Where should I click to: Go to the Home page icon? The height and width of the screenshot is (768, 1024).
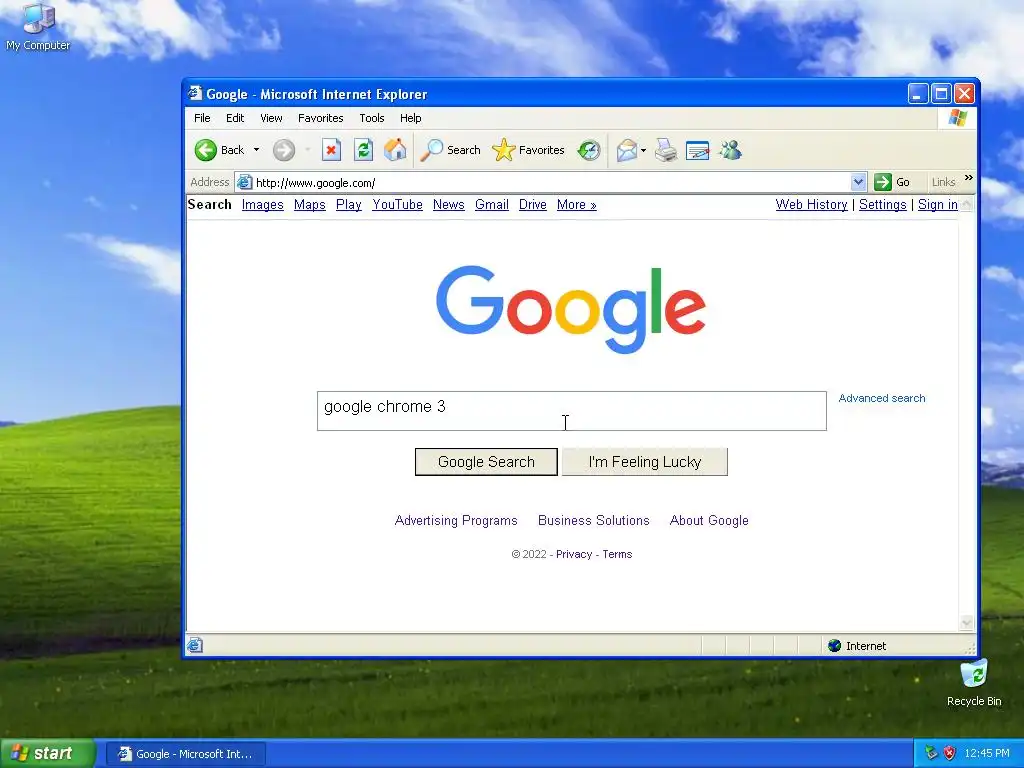coord(395,150)
